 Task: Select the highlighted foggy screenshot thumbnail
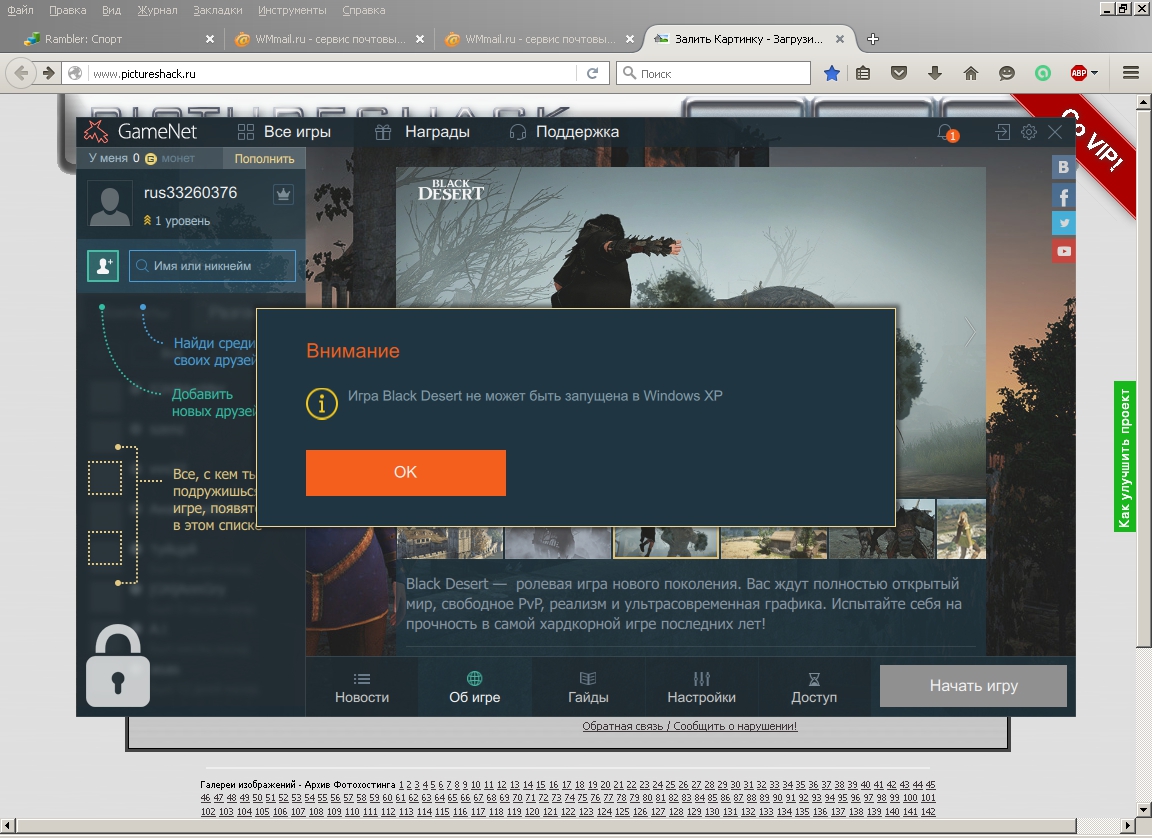666,543
